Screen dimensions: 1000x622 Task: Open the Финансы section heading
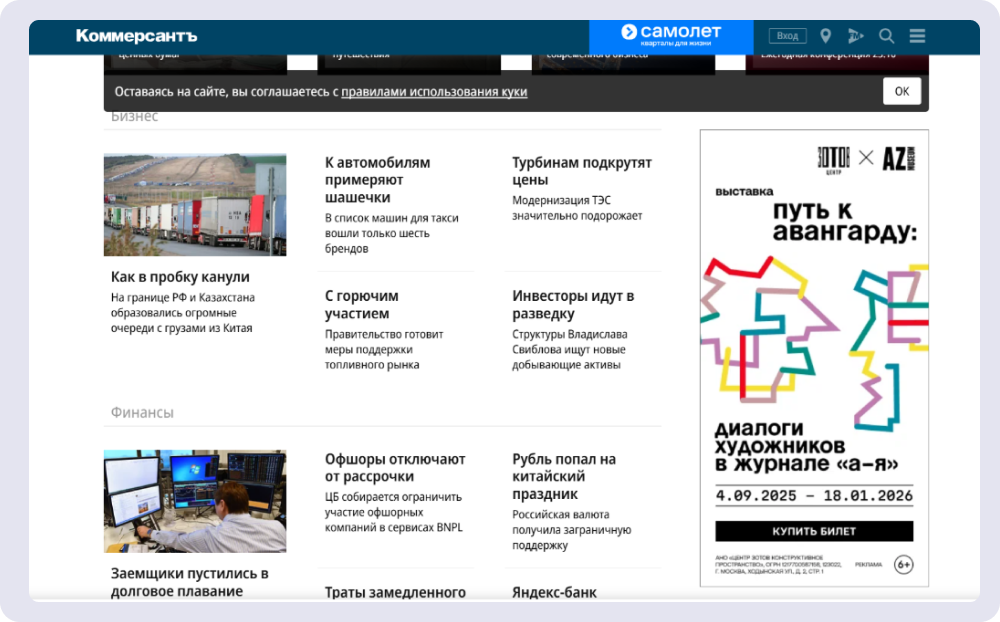coord(142,412)
